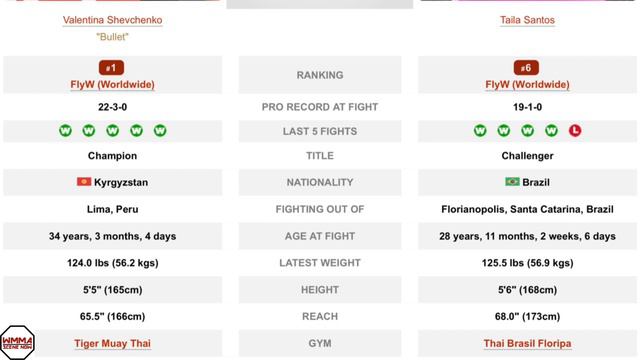Click Shevchenko's 22-3-0 pro record
The width and height of the screenshot is (640, 360).
coord(112,107)
